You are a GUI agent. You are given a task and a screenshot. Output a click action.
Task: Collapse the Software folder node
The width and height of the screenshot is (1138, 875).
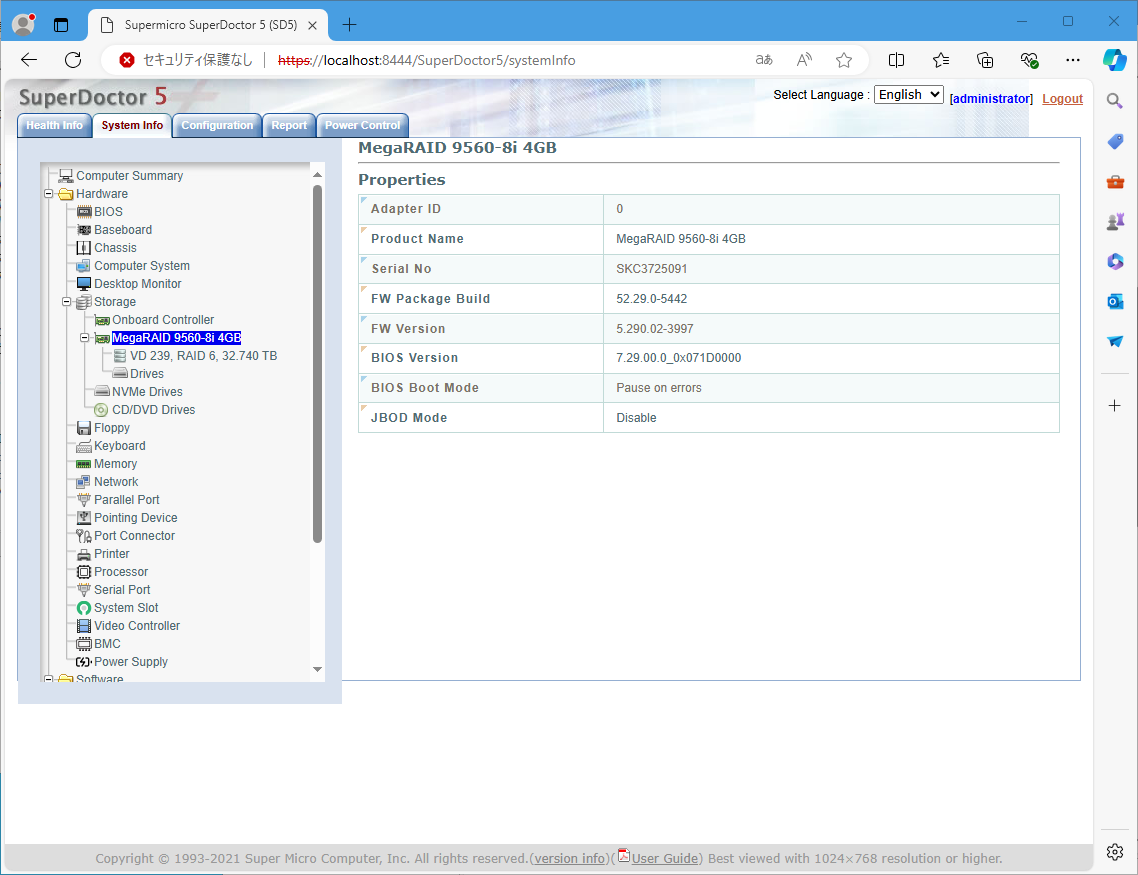coord(49,679)
